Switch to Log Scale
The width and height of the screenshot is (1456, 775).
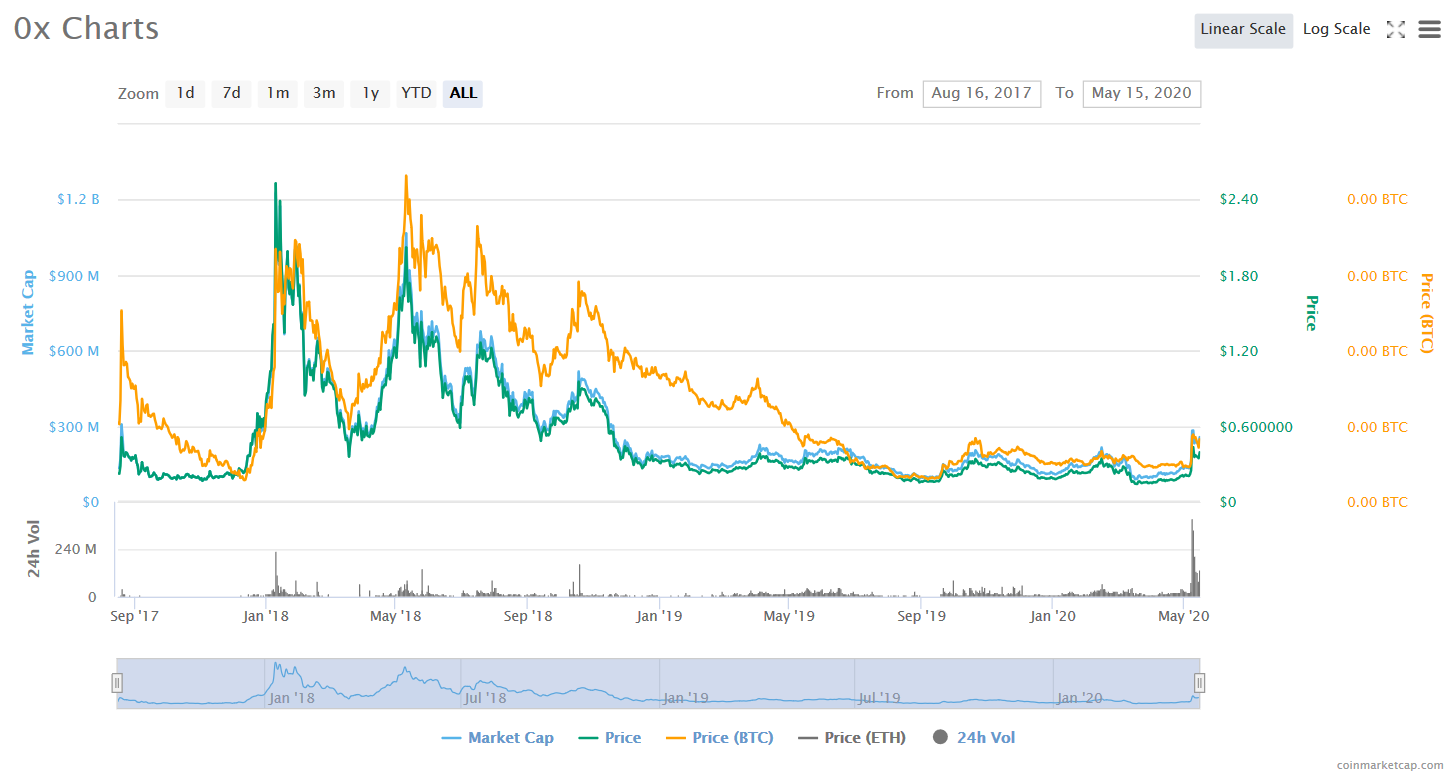(1336, 29)
